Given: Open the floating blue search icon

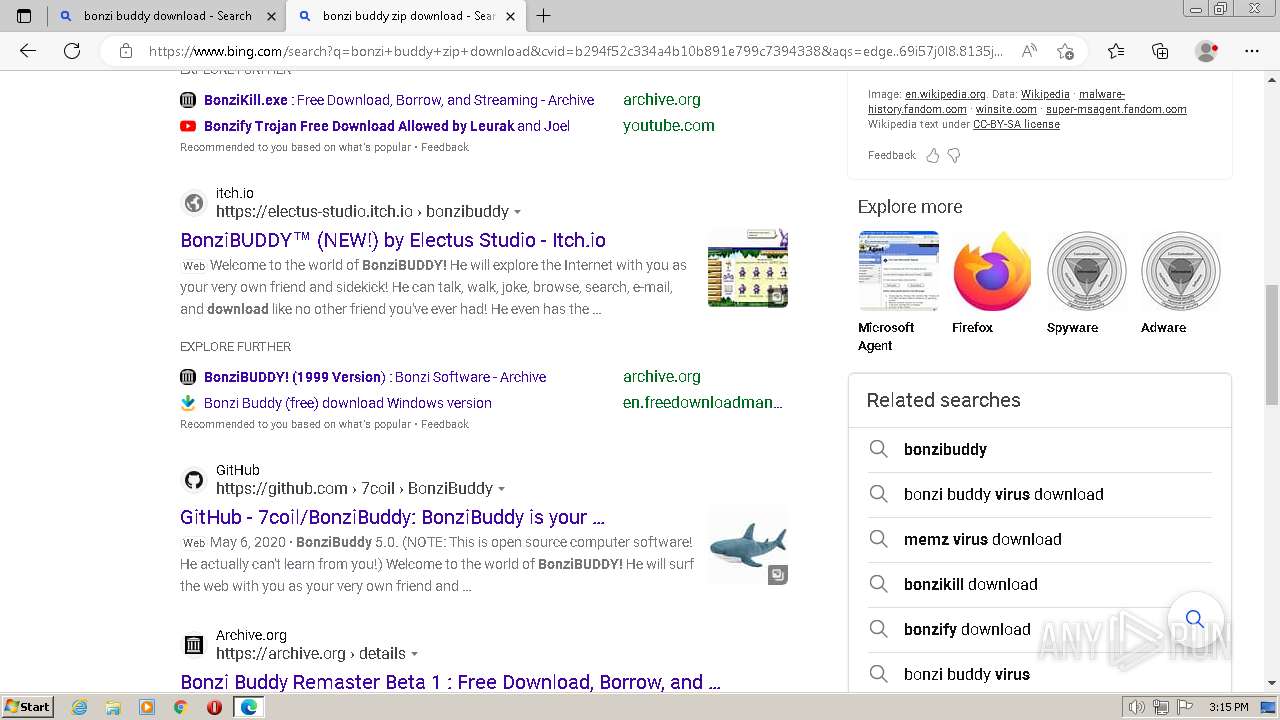Looking at the screenshot, I should click(1195, 619).
